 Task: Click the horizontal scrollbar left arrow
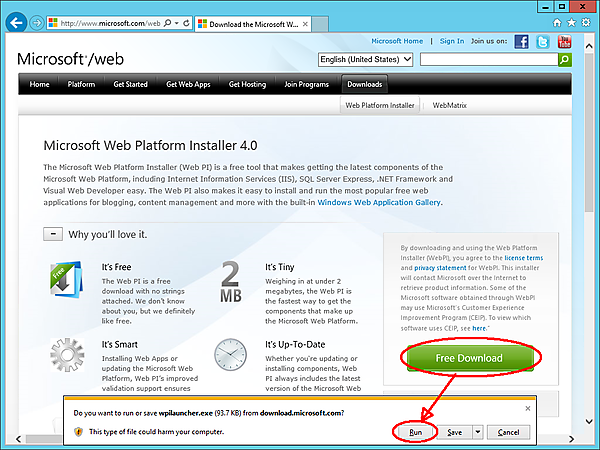click(x=18, y=439)
